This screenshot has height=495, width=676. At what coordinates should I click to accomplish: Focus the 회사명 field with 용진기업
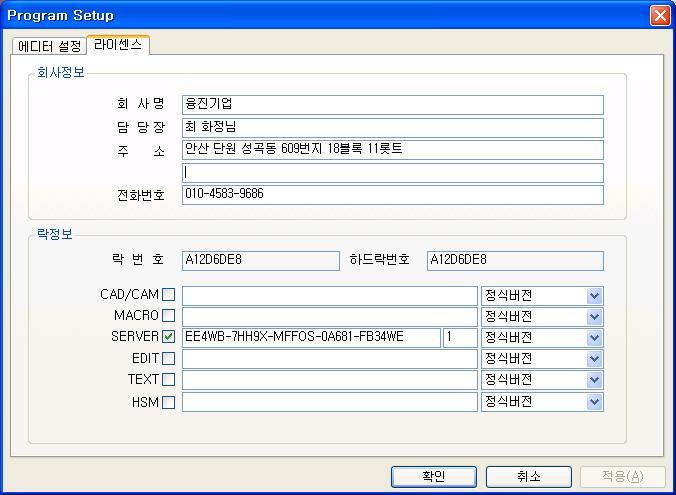coord(393,105)
